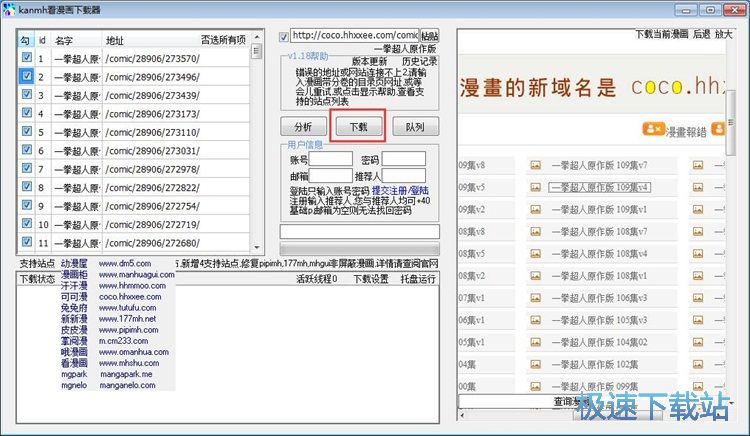The image size is (750, 436).
Task: Click the 提交注册/登陆 link
Action: [400, 190]
